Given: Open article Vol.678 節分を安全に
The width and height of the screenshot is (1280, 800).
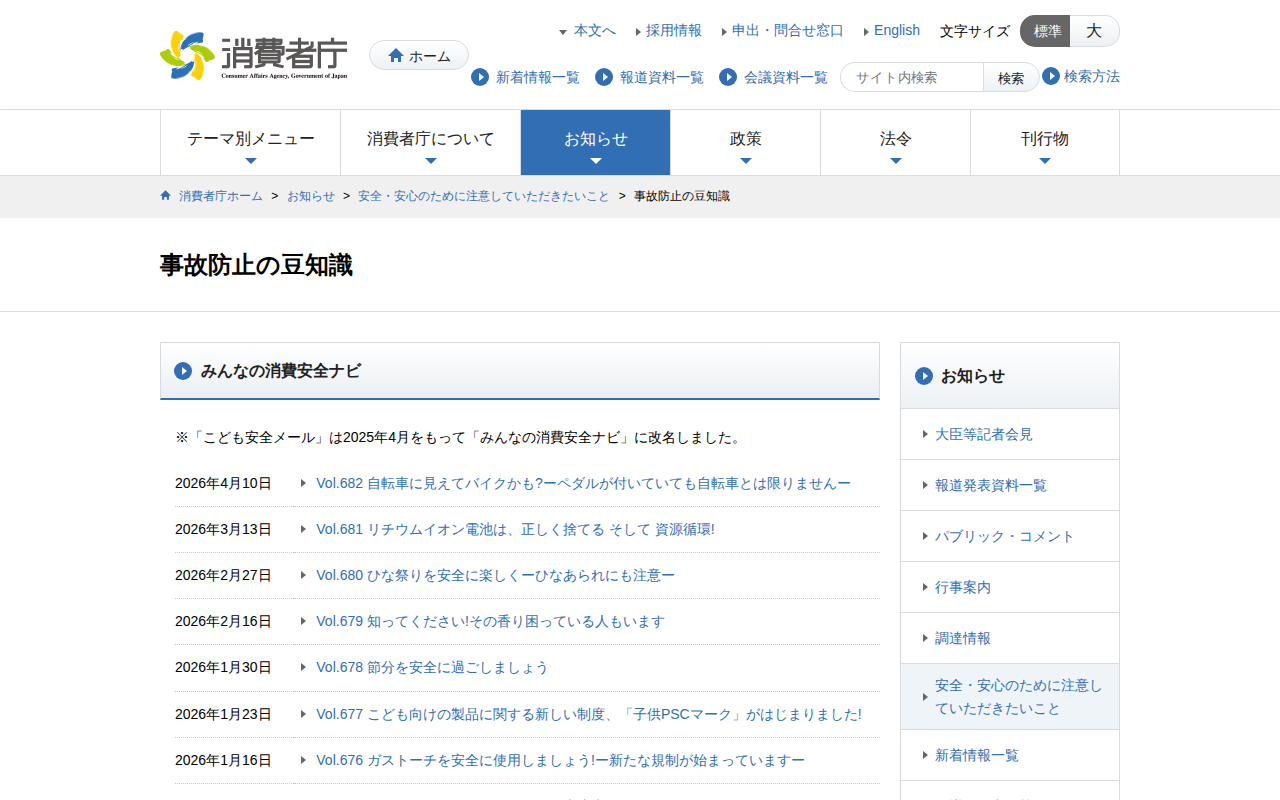Looking at the screenshot, I should [x=432, y=667].
